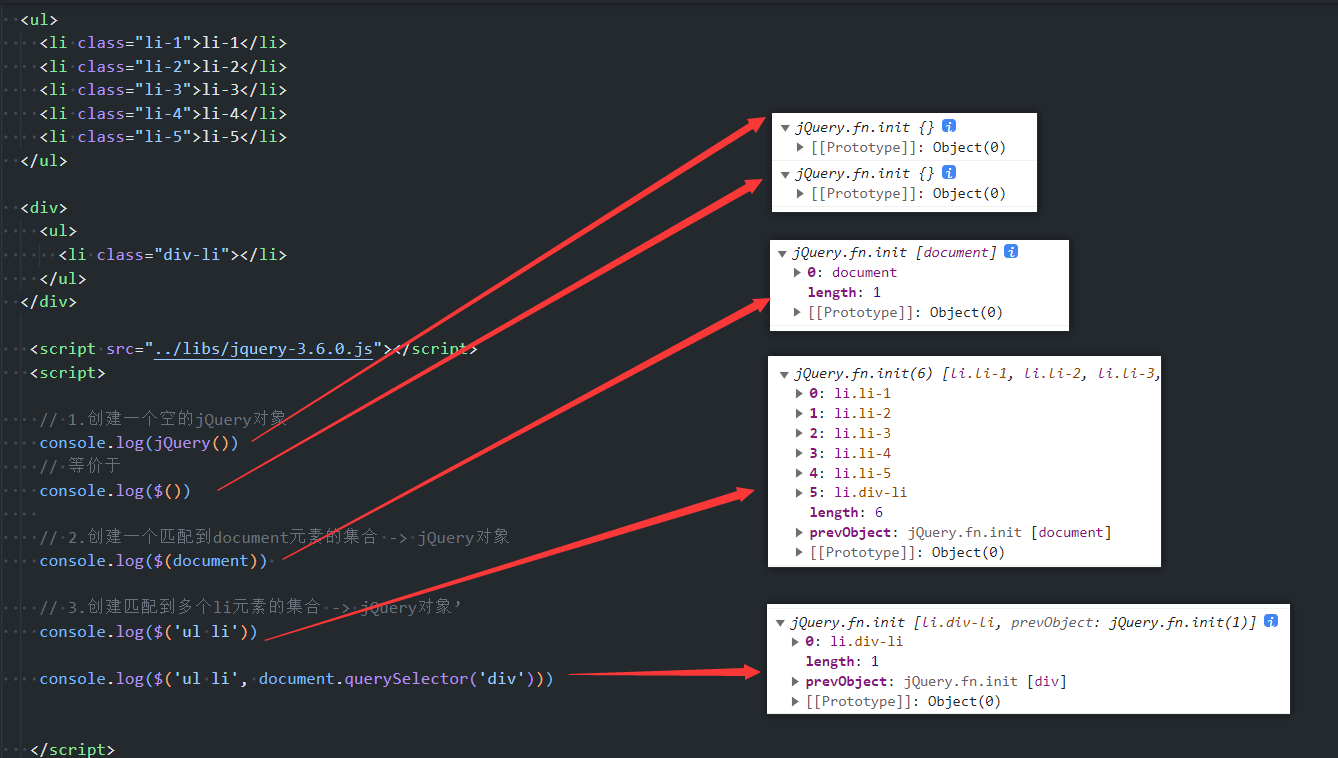Expand prevObject: jQuery.fn.init [document]
The image size is (1338, 758).
(799, 532)
